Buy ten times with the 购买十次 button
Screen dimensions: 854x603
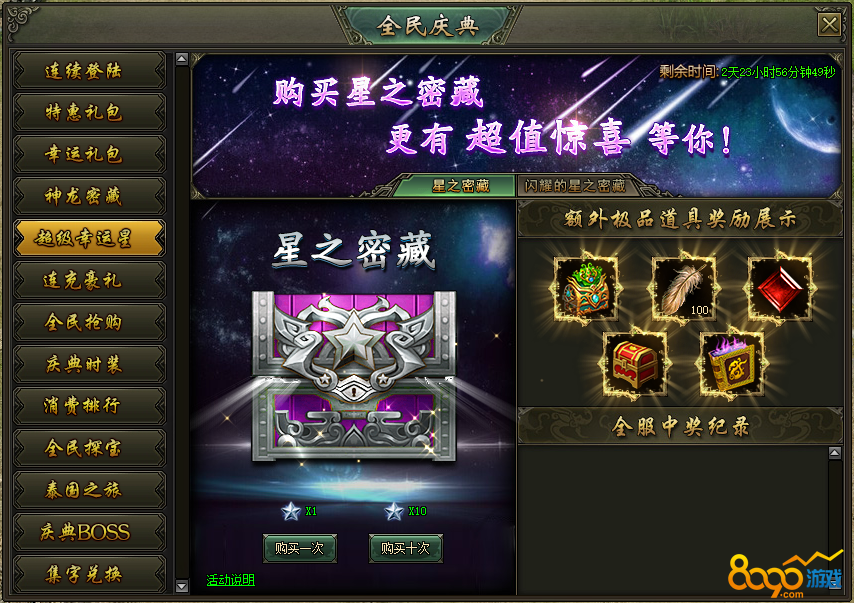click(405, 548)
